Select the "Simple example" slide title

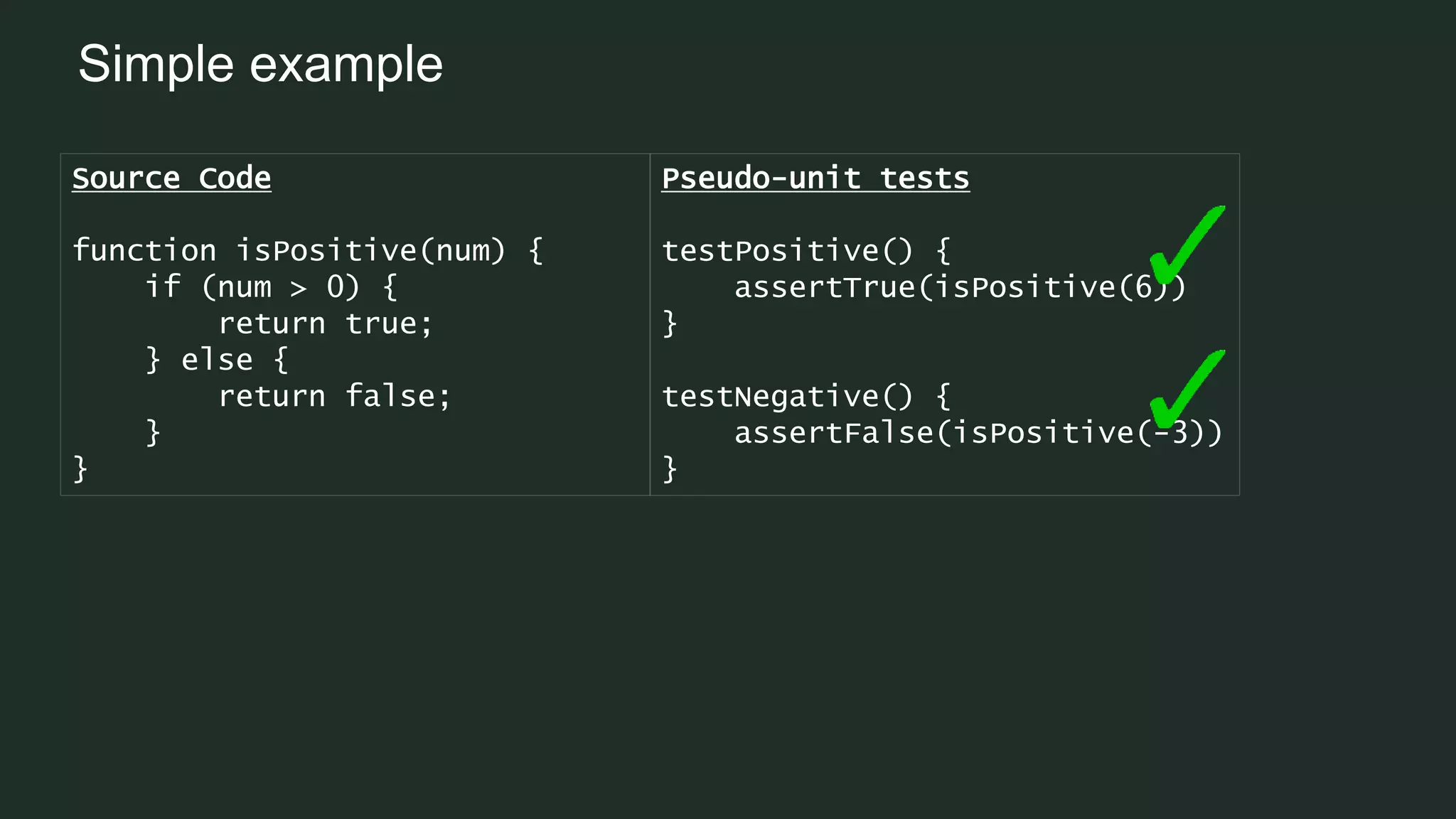pos(260,64)
